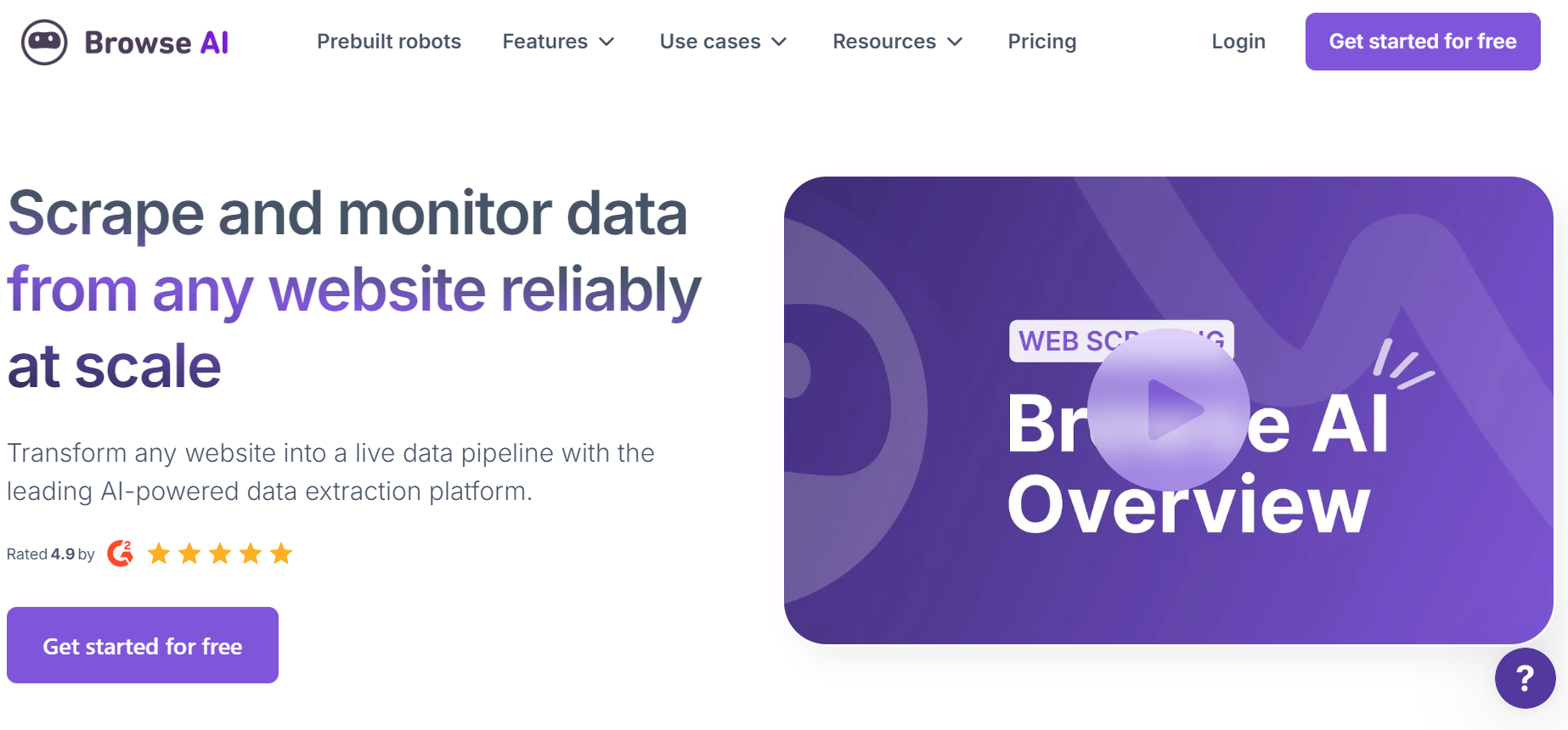Viewport: 1568px width, 730px height.
Task: Click the G2 logo next to the rating
Action: [119, 553]
